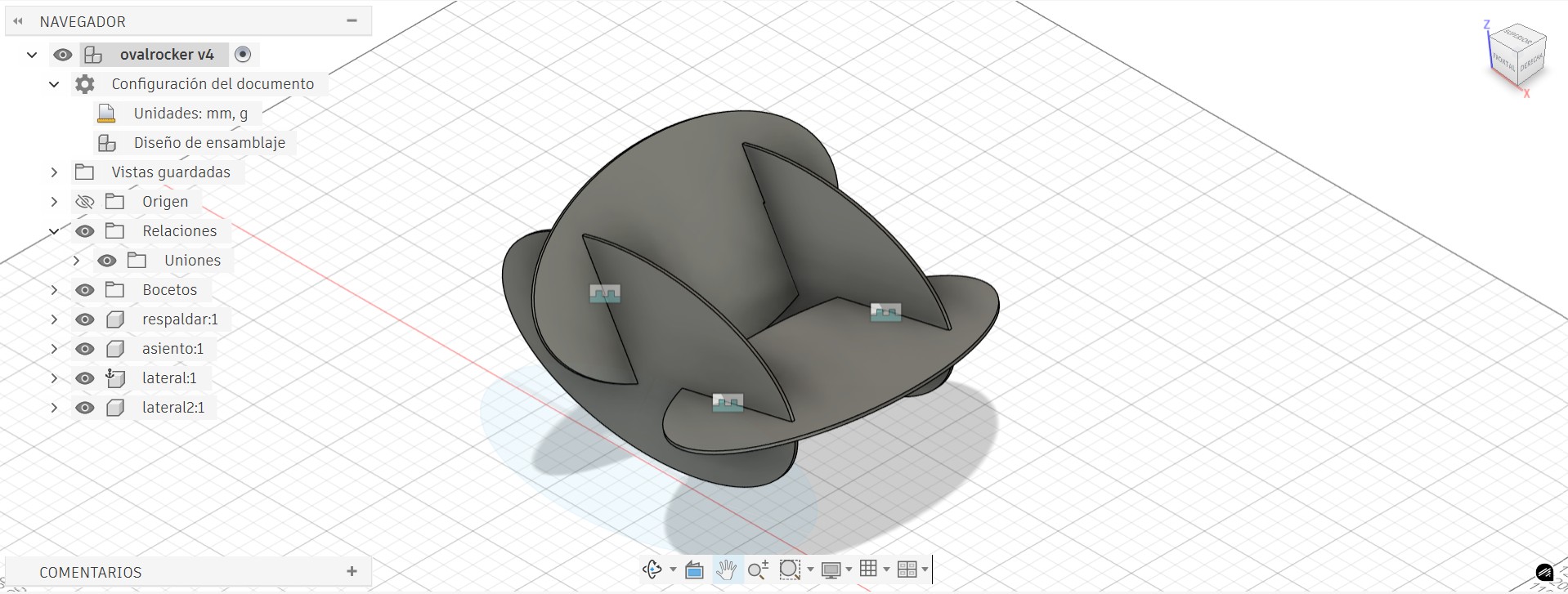1568x594 pixels.
Task: Hide the lateral:1 component
Action: point(85,378)
